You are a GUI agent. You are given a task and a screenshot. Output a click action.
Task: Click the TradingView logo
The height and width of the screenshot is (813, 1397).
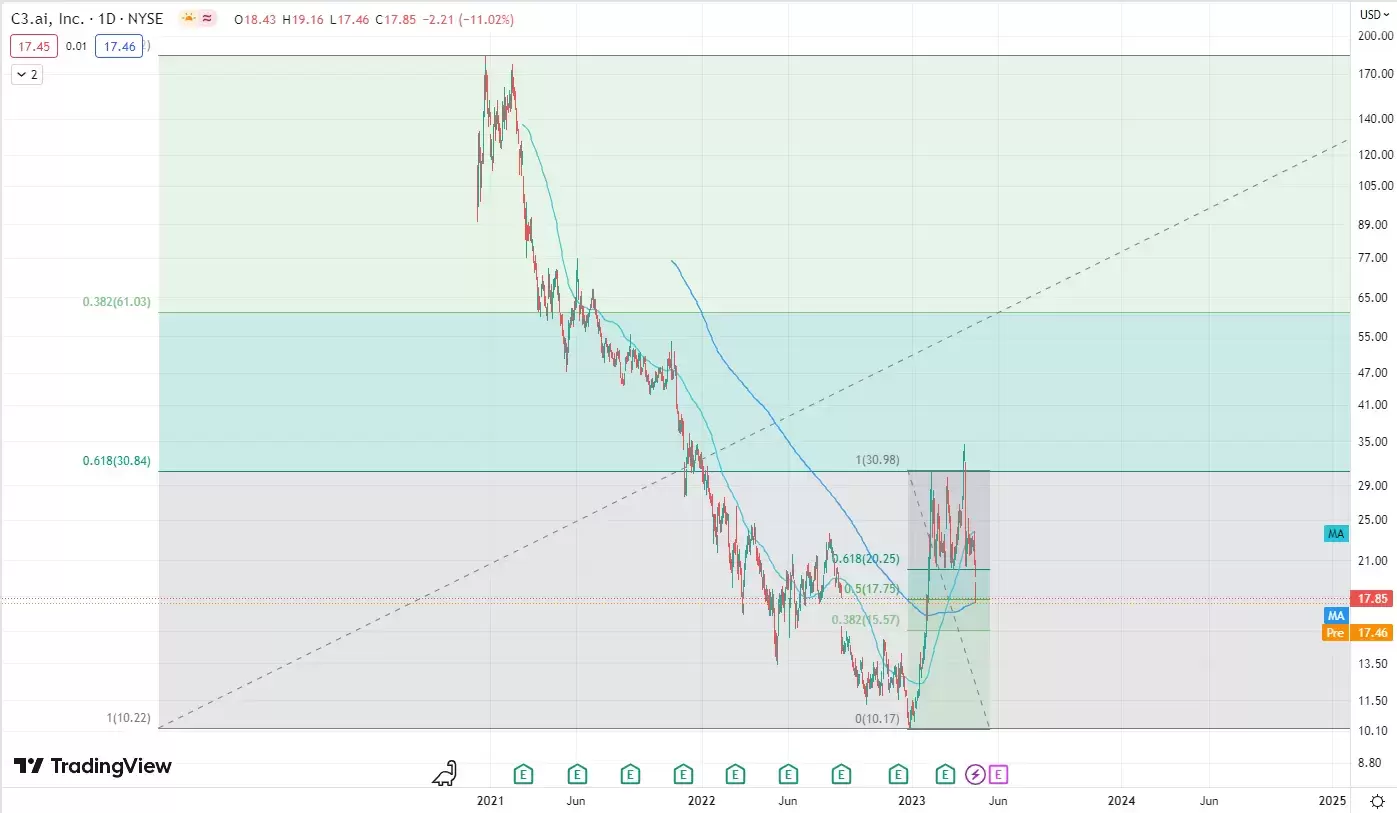(93, 766)
